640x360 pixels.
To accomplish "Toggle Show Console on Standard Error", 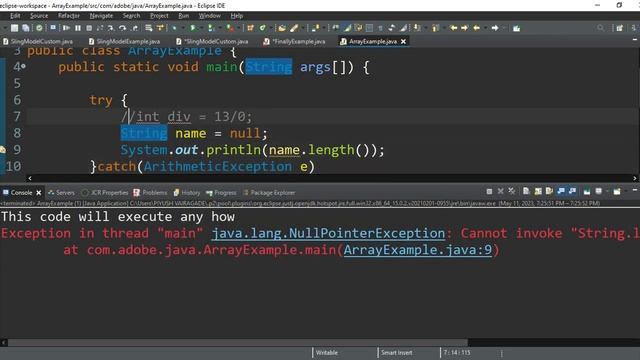I will tap(572, 191).
